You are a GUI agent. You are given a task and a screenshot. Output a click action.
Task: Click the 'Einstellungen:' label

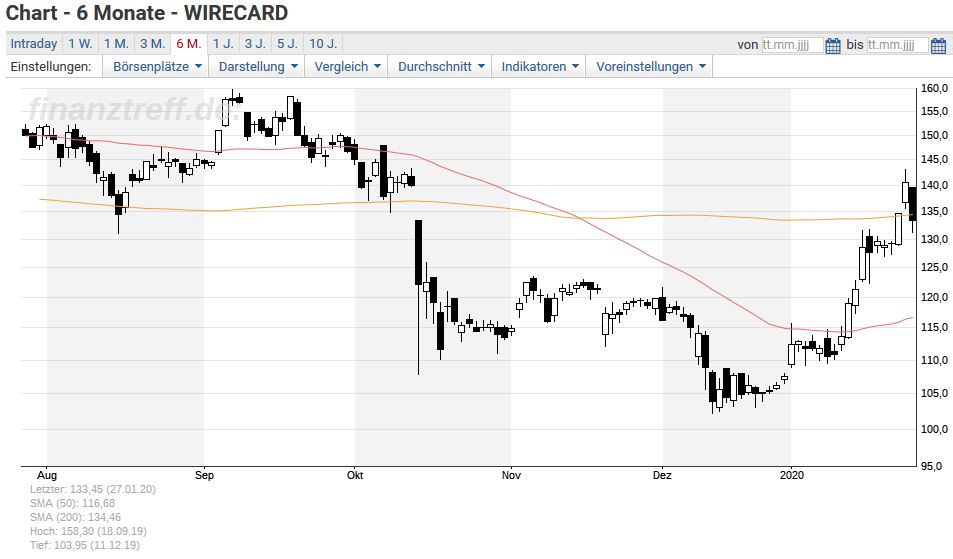[51, 67]
